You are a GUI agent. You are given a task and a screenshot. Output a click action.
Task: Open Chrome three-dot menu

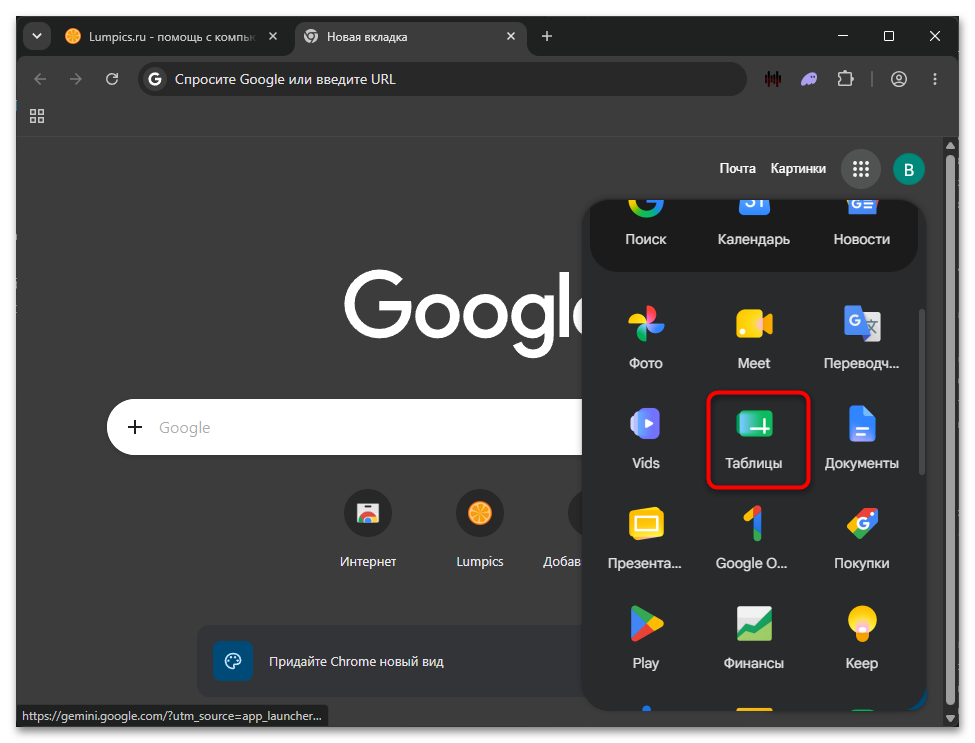tap(935, 79)
